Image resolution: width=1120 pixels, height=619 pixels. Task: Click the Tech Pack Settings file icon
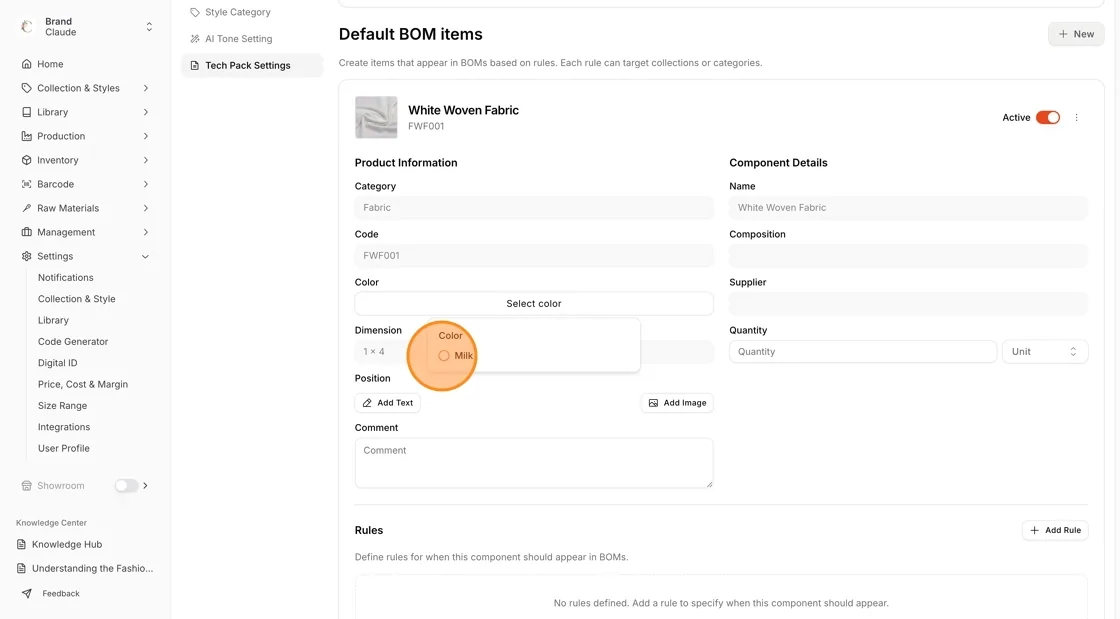tap(194, 66)
